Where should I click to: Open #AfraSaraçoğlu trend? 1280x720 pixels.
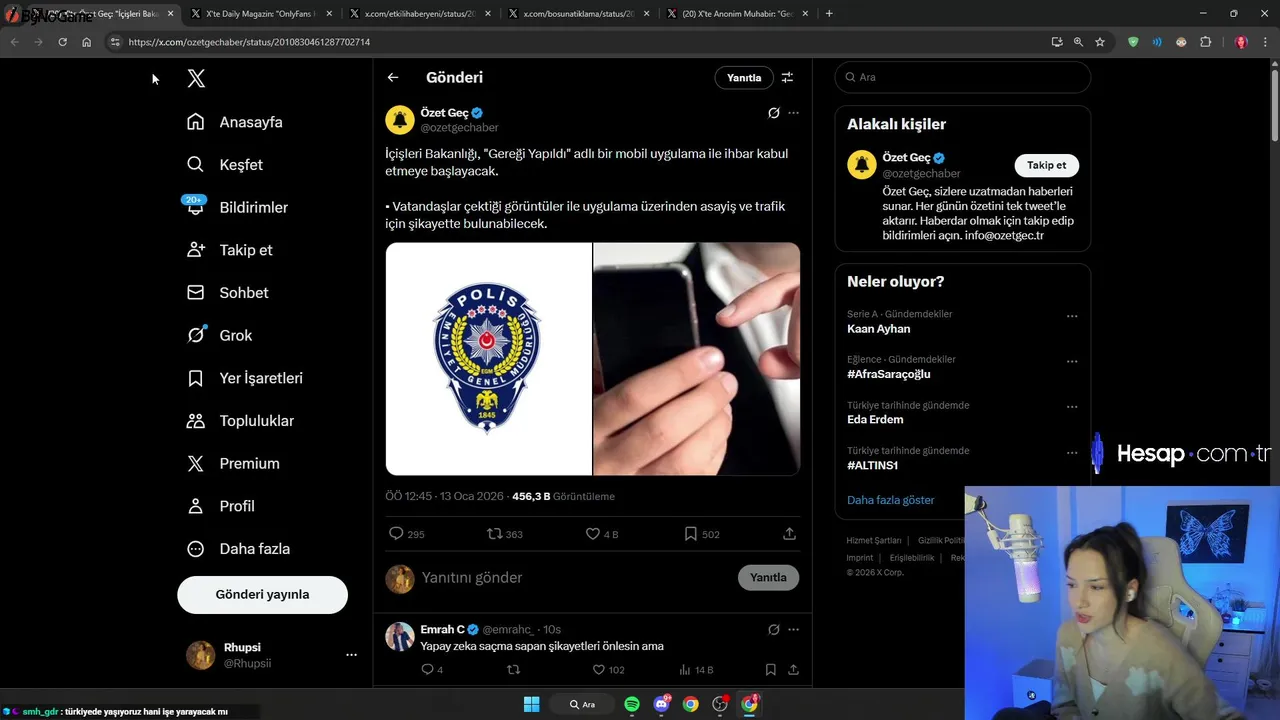[x=889, y=374]
